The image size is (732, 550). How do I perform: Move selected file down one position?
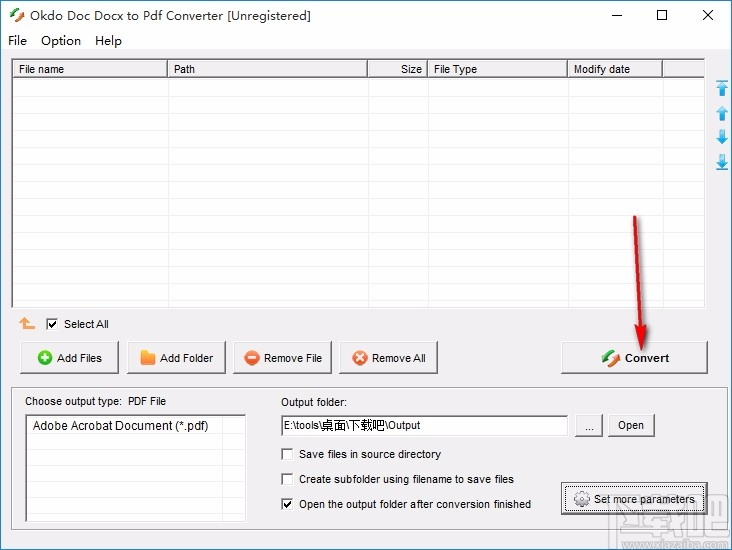pos(722,137)
